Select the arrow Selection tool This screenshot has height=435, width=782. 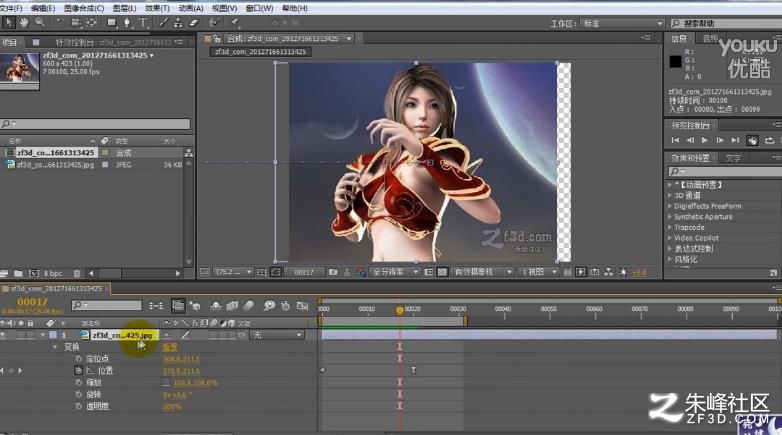[8, 22]
